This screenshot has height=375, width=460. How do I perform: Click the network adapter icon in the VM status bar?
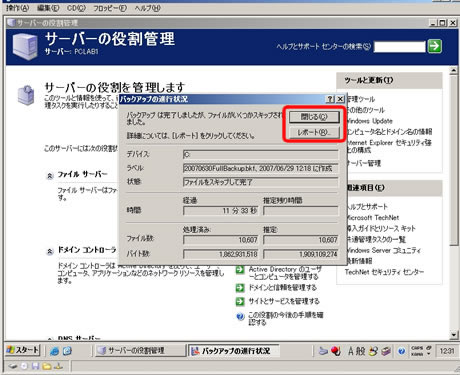click(x=59, y=366)
